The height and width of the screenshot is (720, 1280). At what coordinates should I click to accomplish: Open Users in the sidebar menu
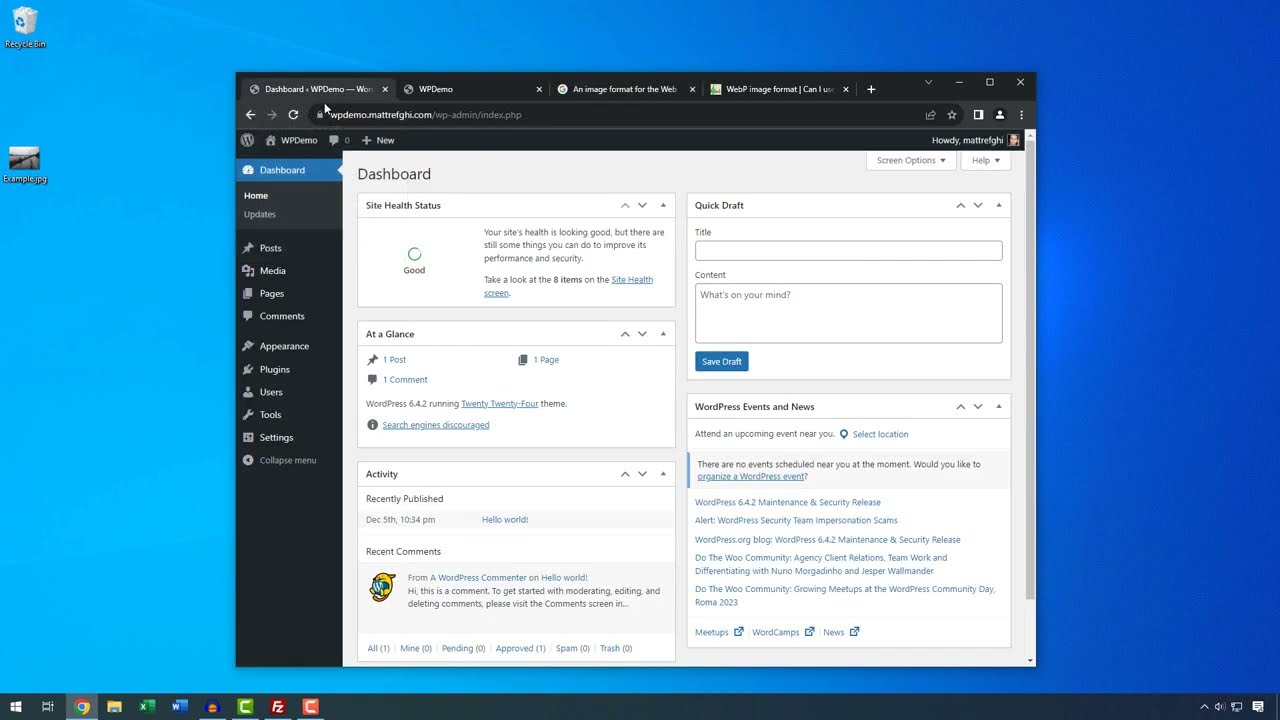[271, 392]
